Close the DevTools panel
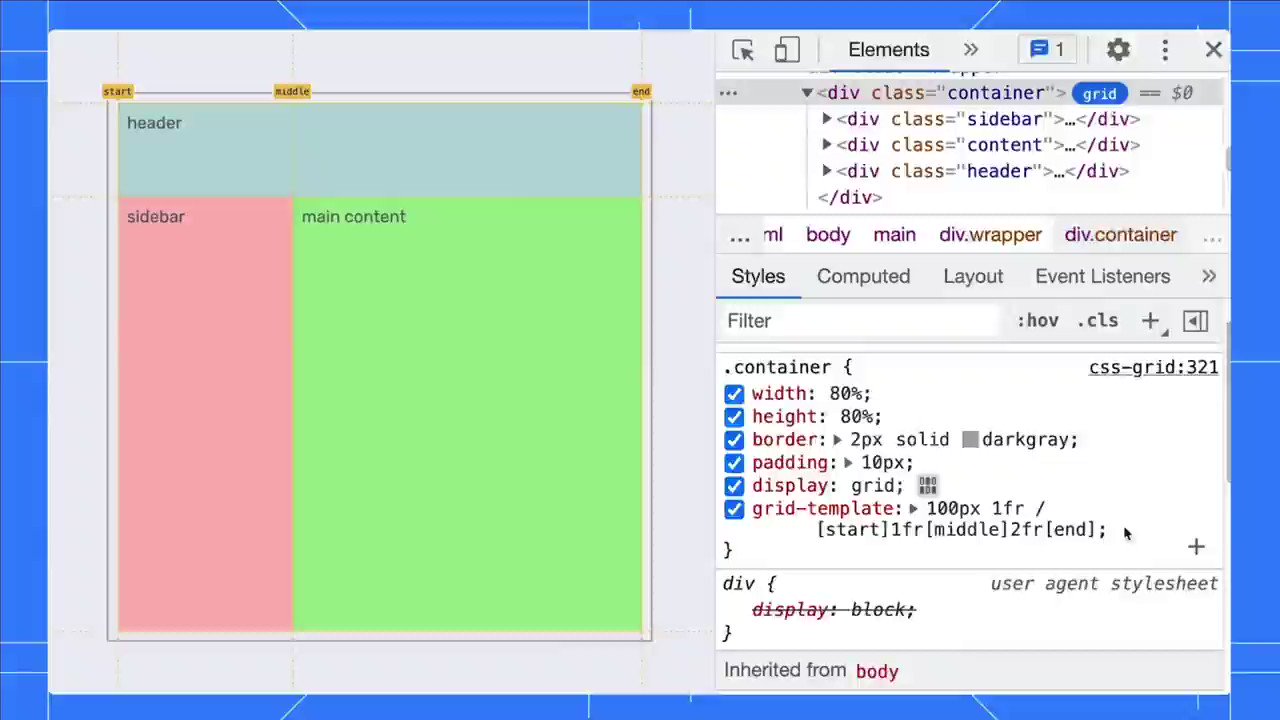1280x720 pixels. [x=1213, y=50]
